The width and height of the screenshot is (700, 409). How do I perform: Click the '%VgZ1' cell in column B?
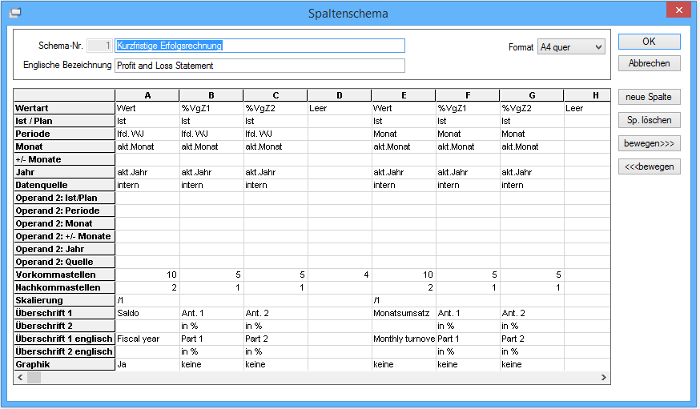click(x=212, y=108)
